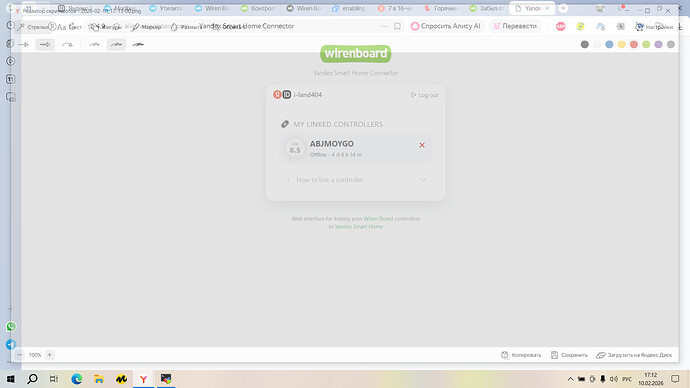Open File Explorer from the taskbar
Image resolution: width=690 pixels, height=388 pixels.
pos(99,379)
